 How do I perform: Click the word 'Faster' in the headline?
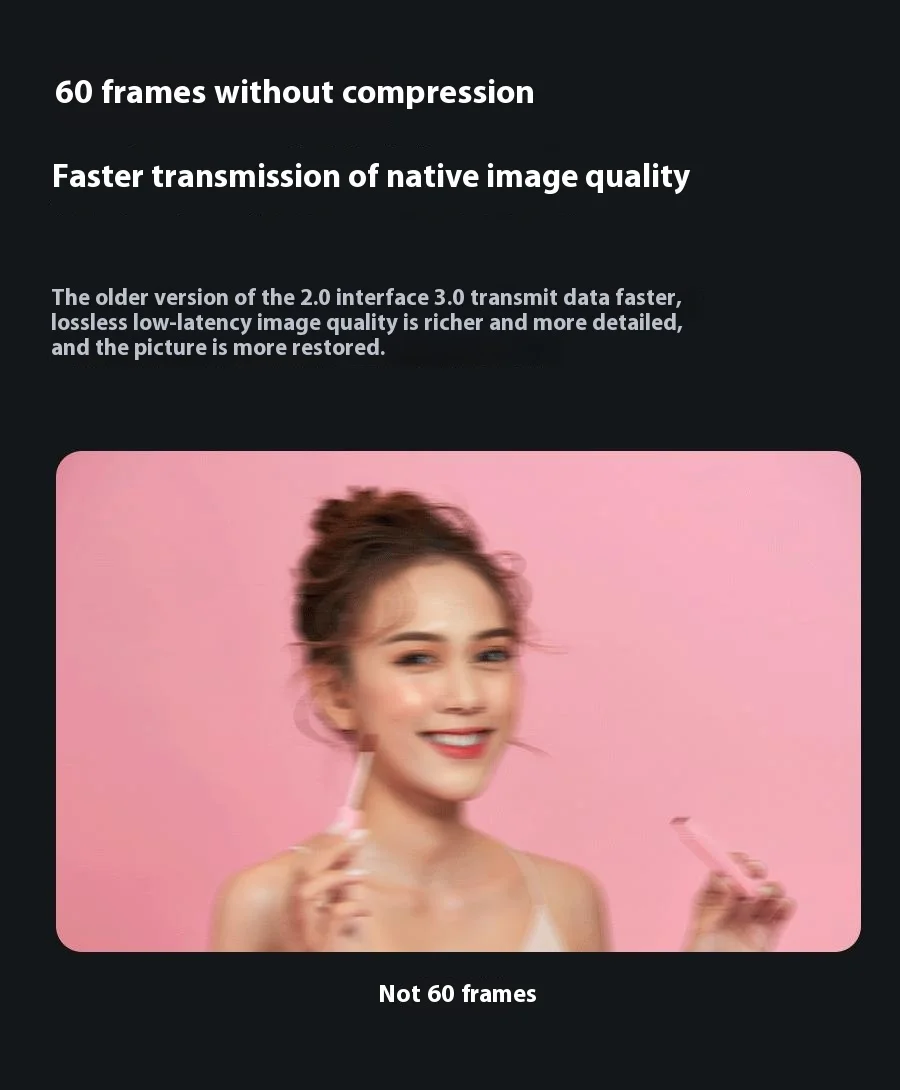tap(97, 177)
